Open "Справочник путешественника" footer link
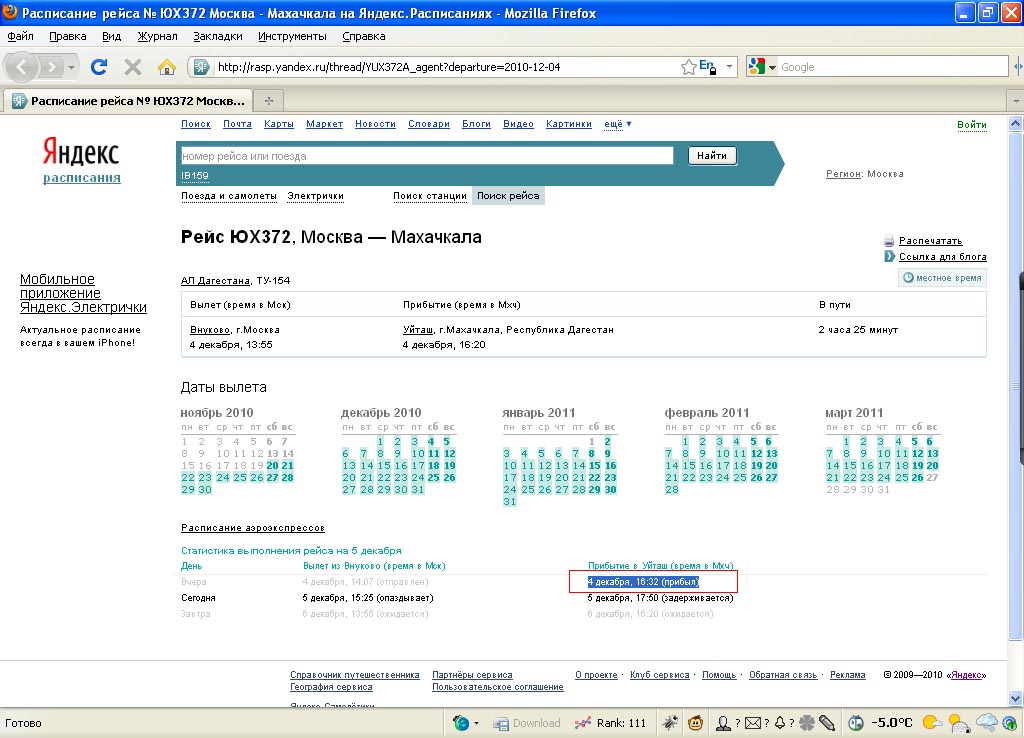The height and width of the screenshot is (738, 1024). pos(355,675)
